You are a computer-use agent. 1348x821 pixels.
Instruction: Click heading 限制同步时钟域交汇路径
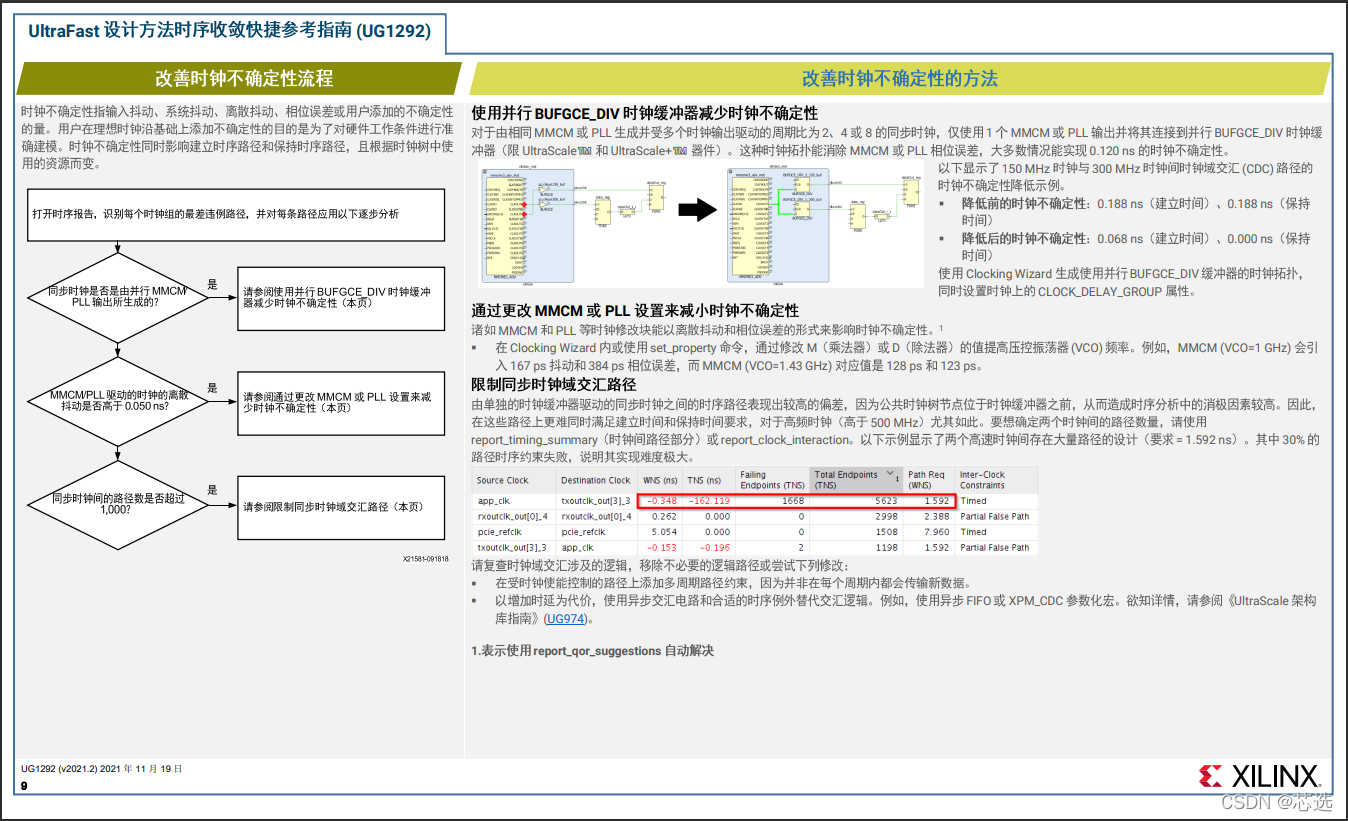[x=554, y=385]
